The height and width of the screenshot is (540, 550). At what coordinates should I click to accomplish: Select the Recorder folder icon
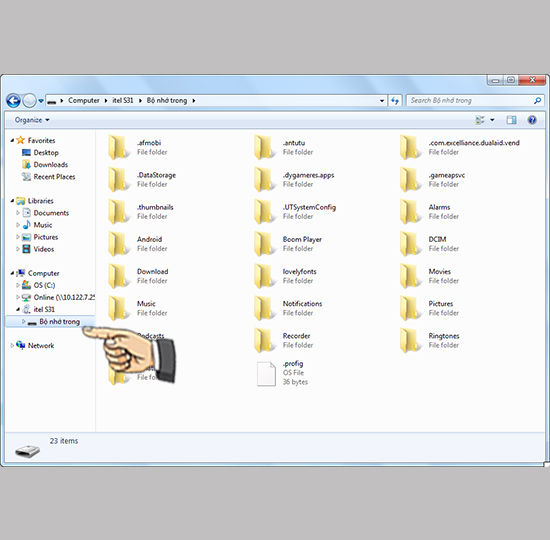(264, 340)
